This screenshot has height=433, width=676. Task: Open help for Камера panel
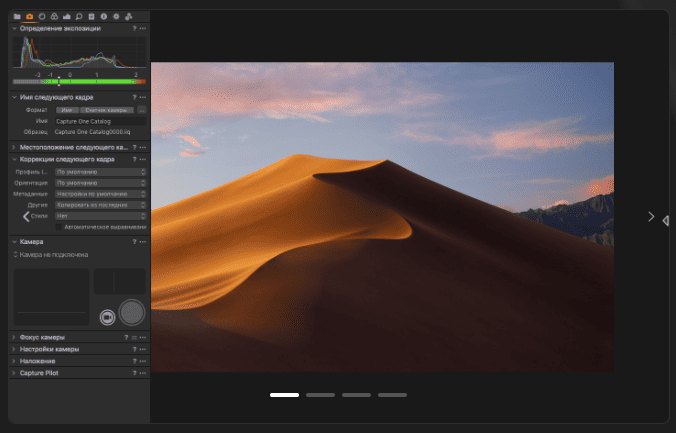coord(134,242)
